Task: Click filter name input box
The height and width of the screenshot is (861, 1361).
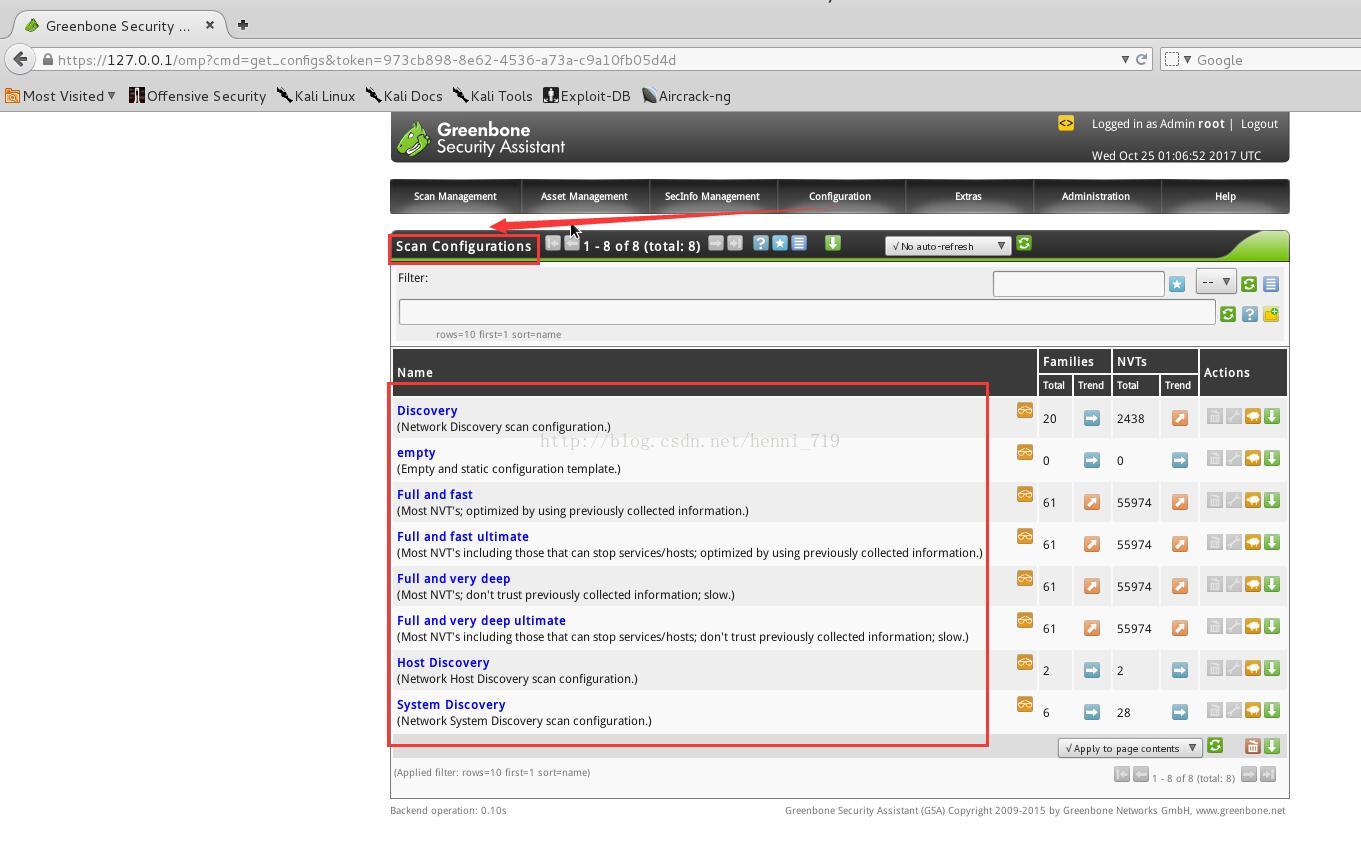Action: coord(1078,284)
